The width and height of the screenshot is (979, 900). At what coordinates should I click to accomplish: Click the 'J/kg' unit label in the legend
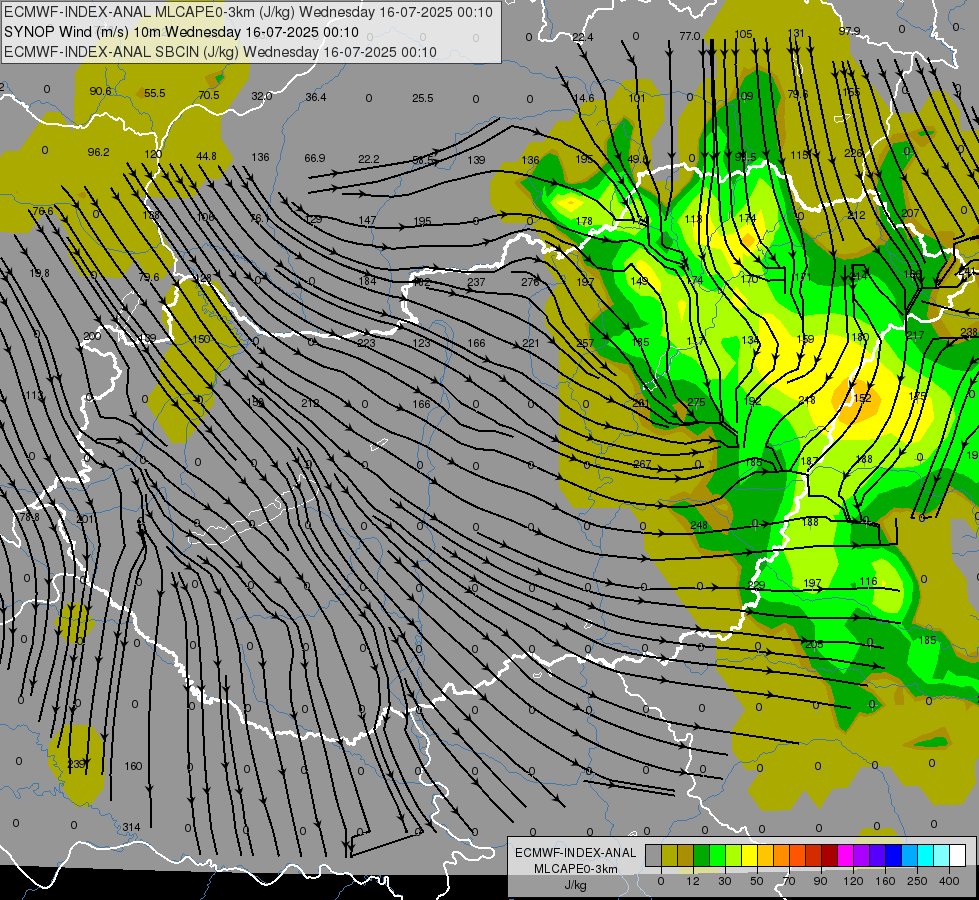[576, 885]
